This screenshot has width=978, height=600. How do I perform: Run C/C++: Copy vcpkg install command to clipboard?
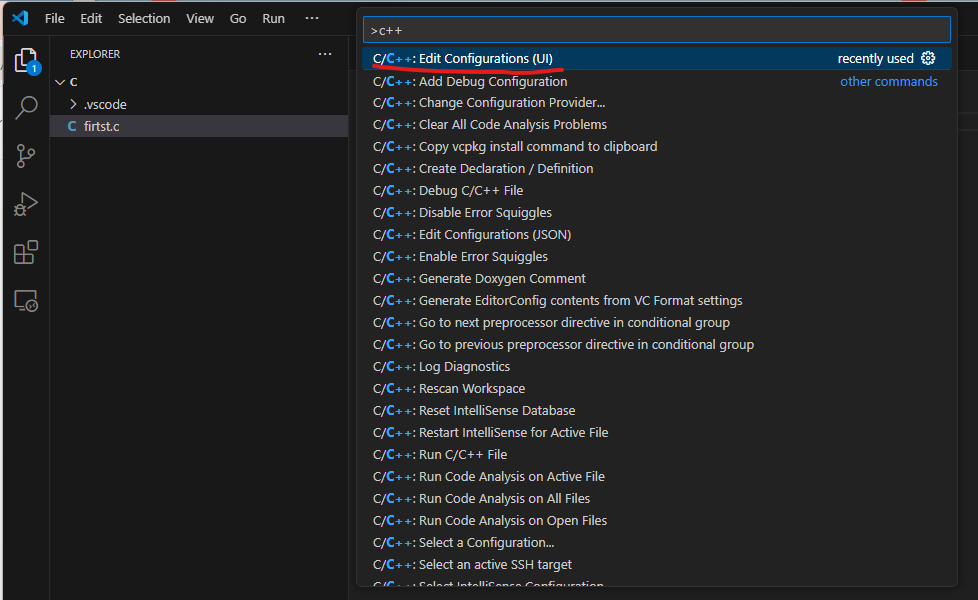(657, 147)
